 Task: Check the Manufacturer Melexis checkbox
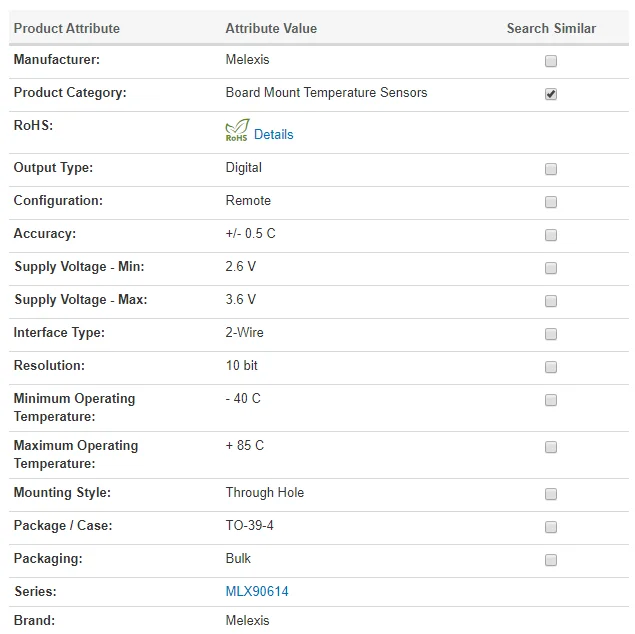[x=551, y=61]
